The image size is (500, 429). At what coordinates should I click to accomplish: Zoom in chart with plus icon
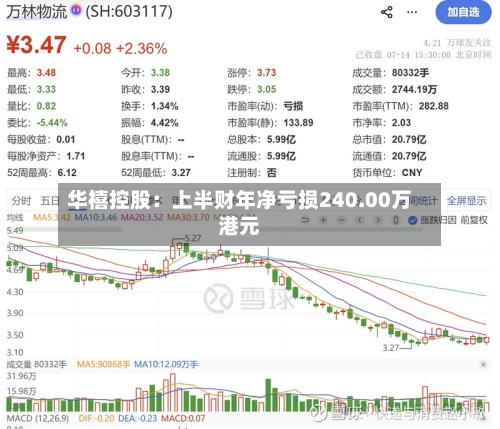[323, 220]
